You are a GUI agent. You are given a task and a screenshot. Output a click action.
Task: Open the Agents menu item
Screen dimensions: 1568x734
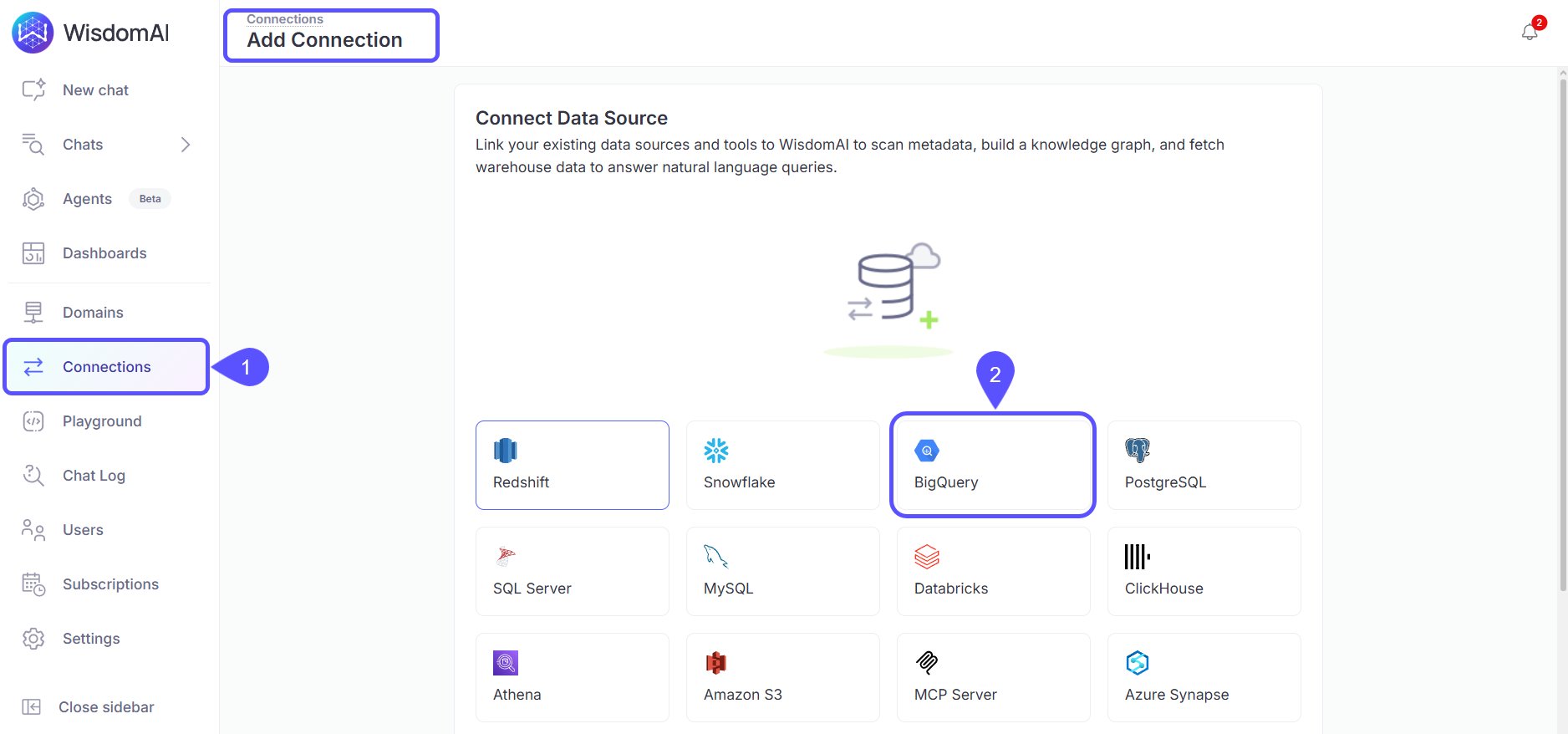(87, 199)
